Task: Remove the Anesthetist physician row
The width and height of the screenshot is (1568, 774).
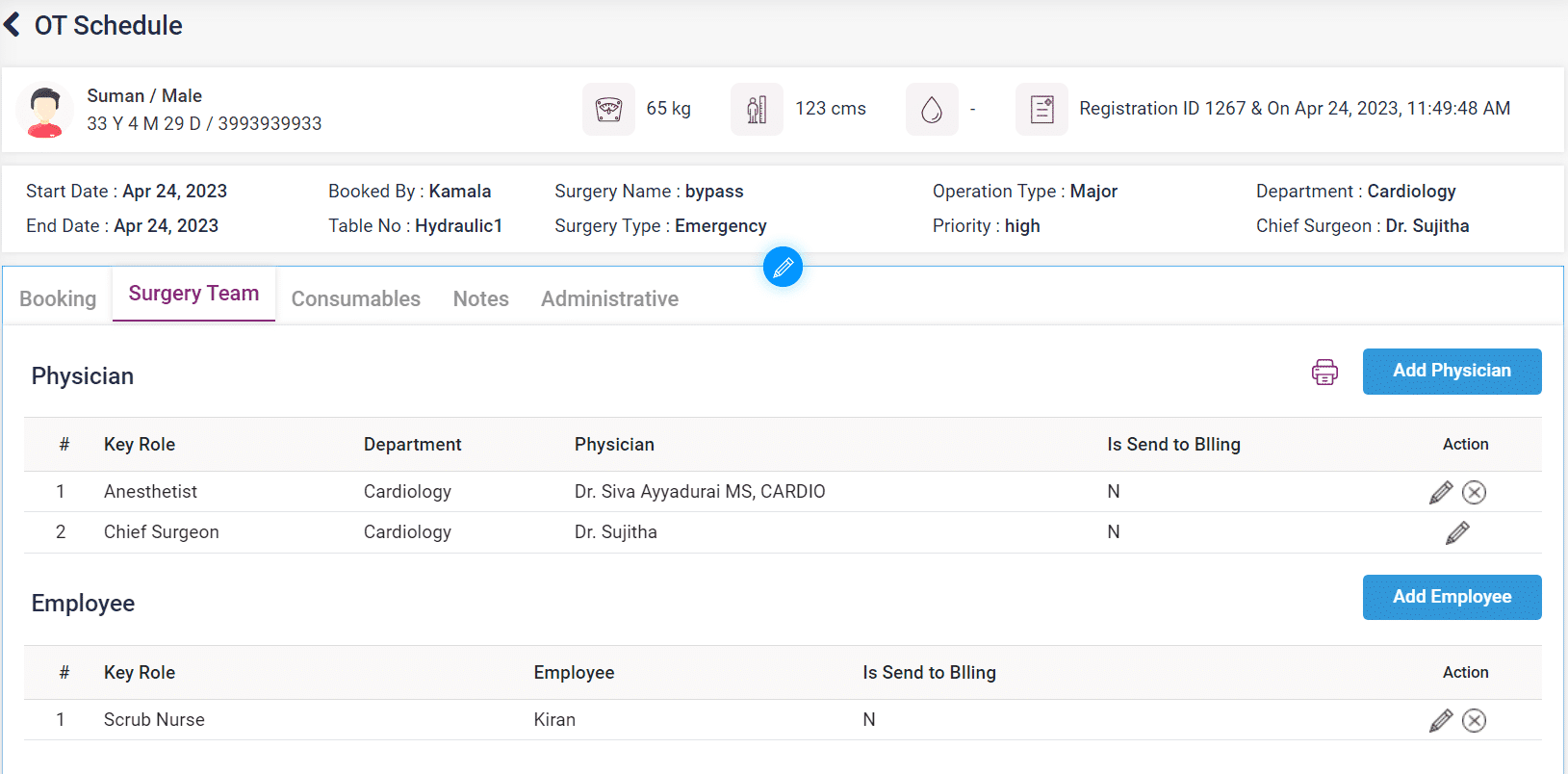Action: (x=1474, y=493)
